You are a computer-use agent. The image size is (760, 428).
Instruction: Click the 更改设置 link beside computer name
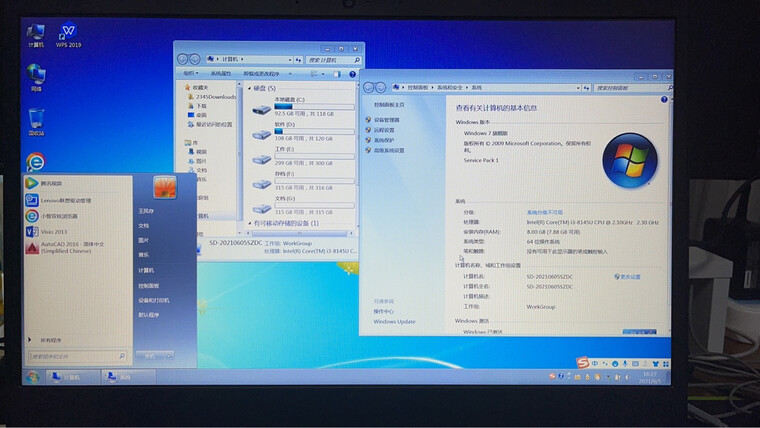click(628, 277)
